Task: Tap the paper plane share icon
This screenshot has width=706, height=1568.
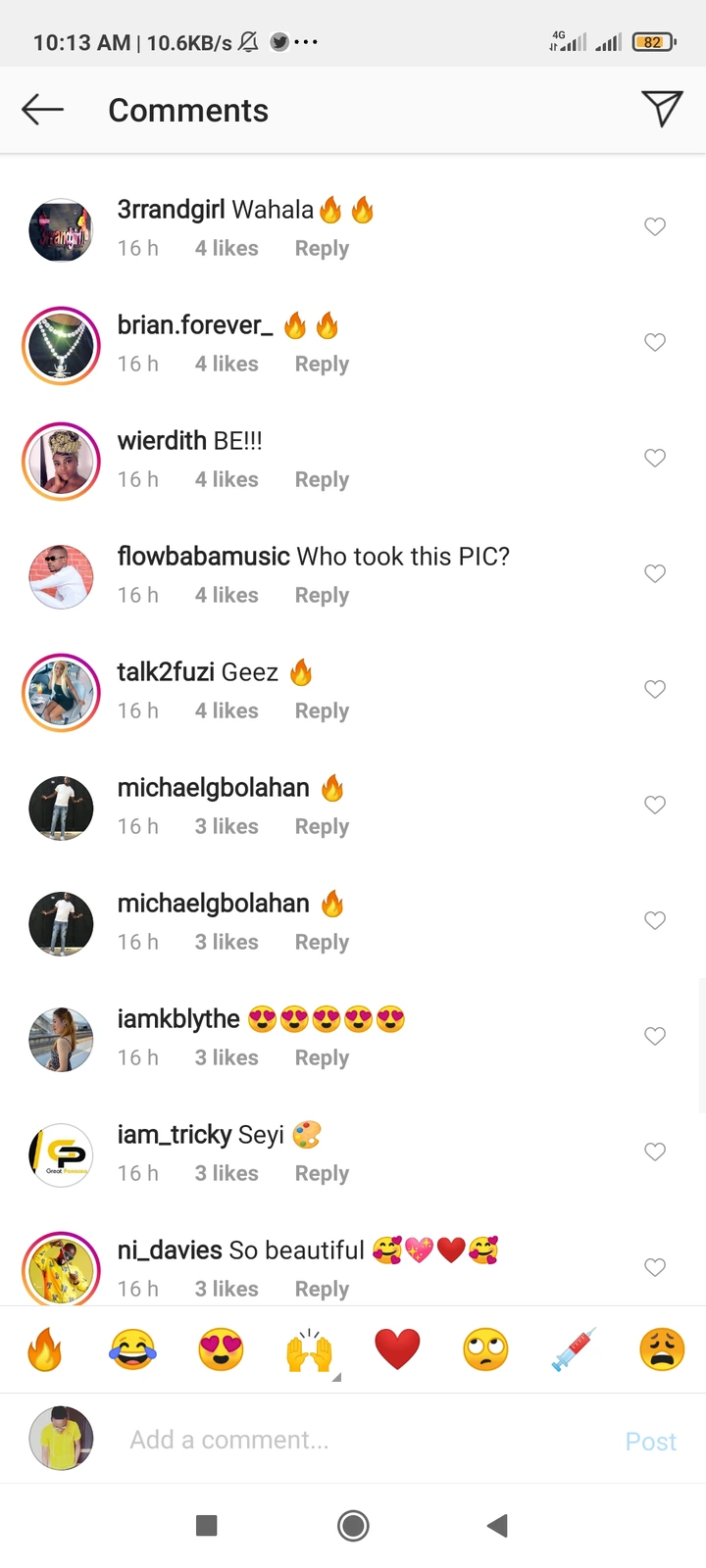Action: click(662, 108)
